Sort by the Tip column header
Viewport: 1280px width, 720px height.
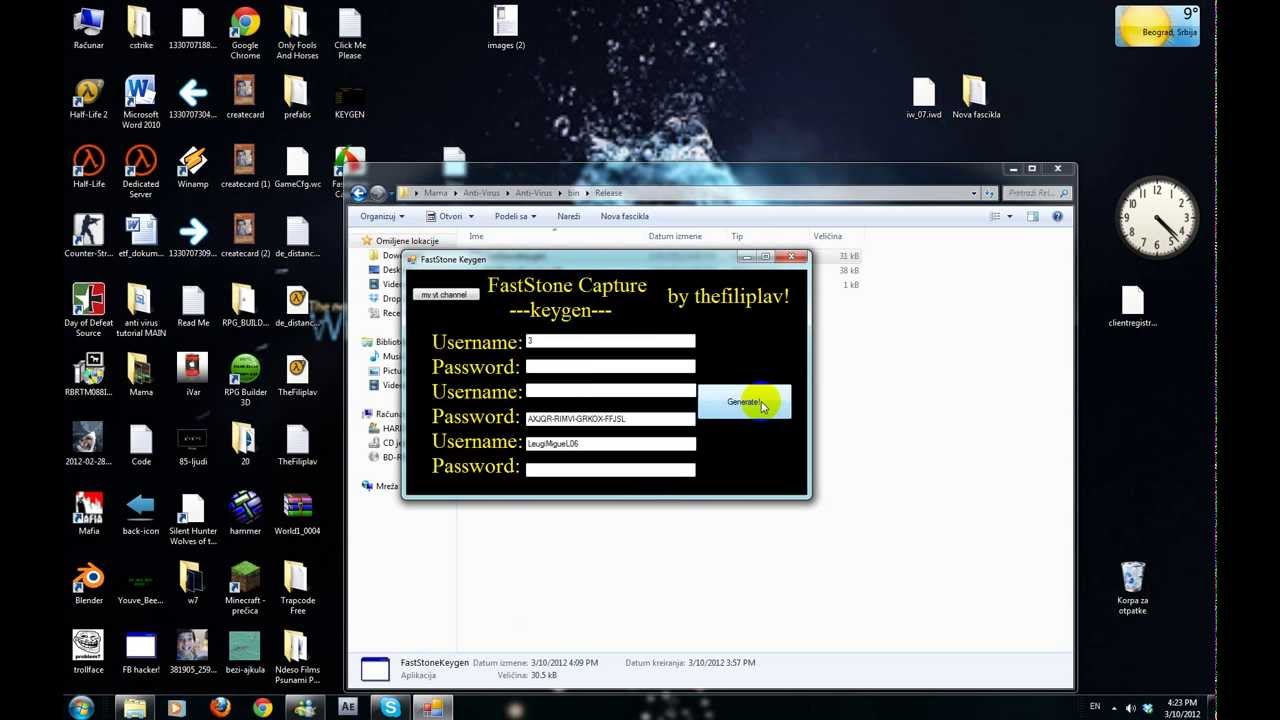click(737, 236)
